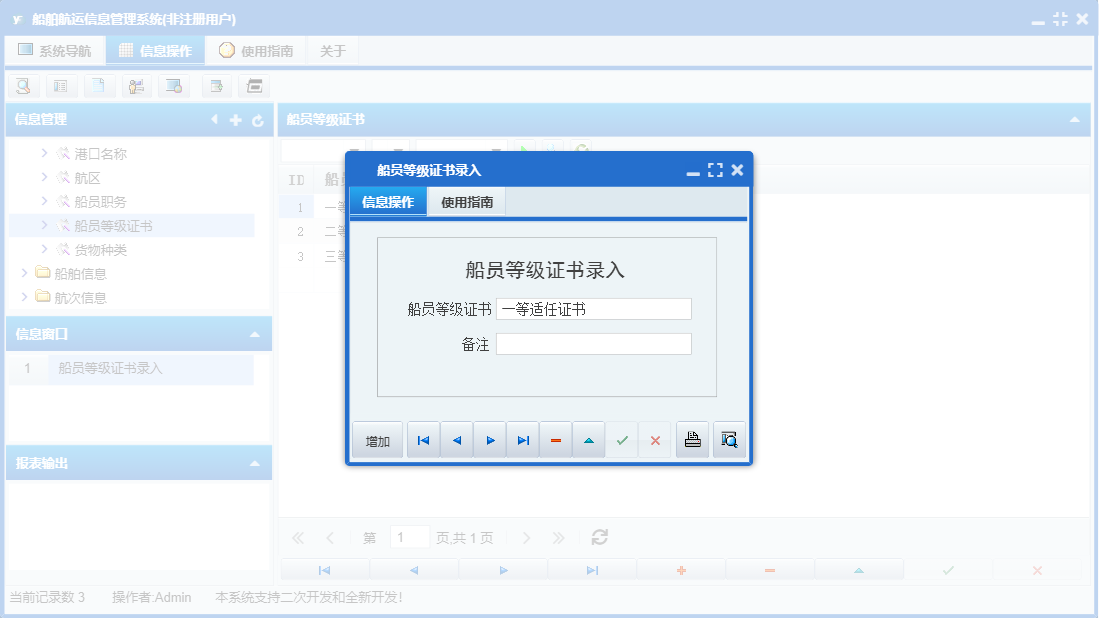Click the print icon in the dialog toolbar
Viewport: 1099px width, 618px height.
pyautogui.click(x=692, y=439)
